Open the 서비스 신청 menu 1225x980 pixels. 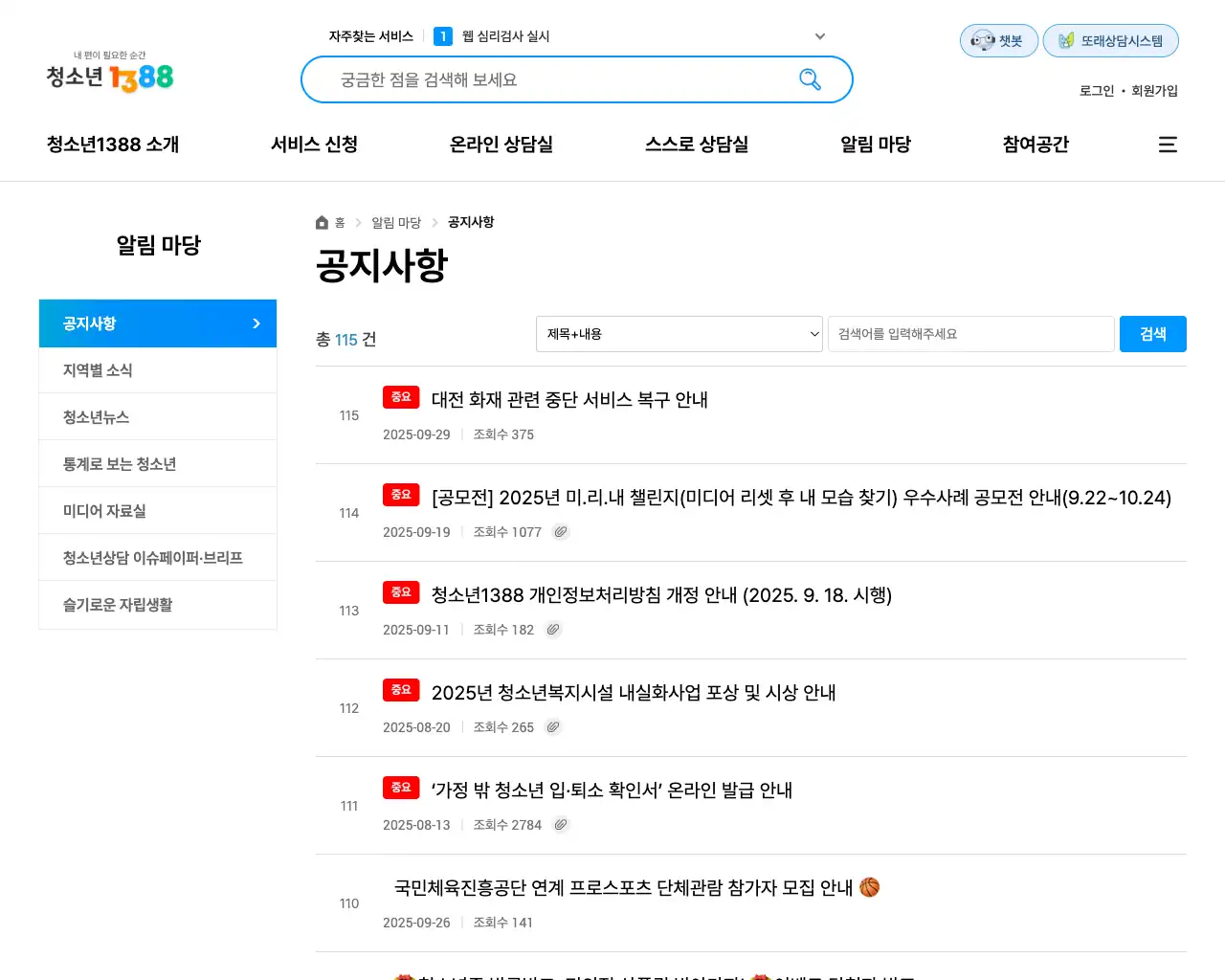(314, 145)
